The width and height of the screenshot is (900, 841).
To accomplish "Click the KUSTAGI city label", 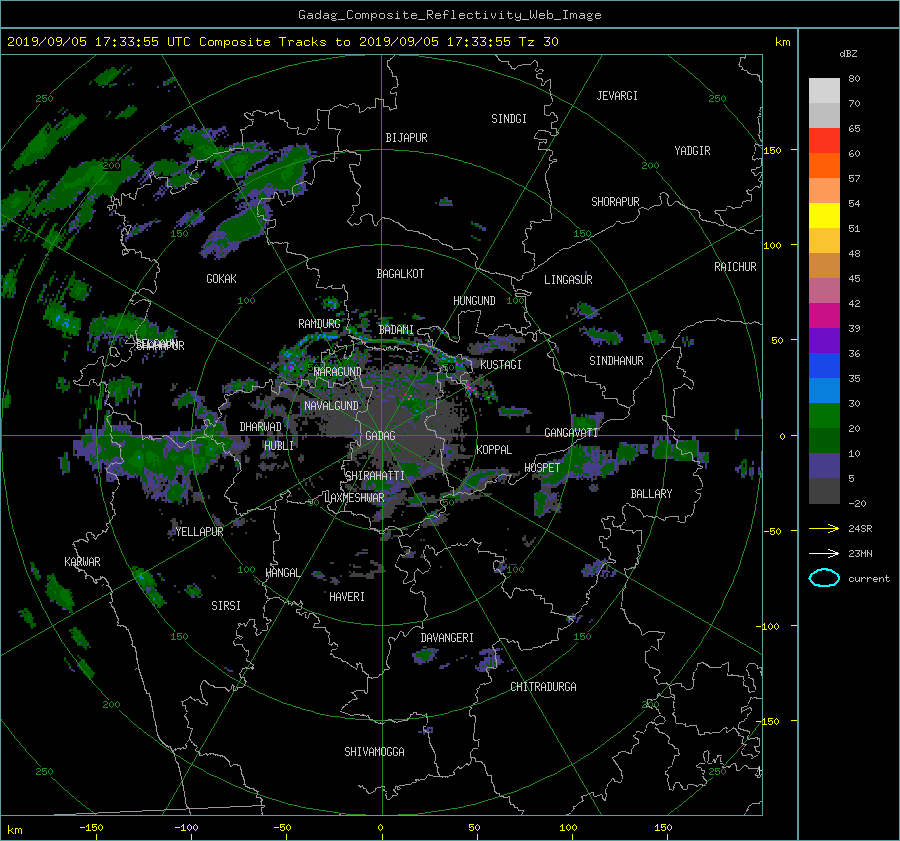I will click(x=501, y=365).
